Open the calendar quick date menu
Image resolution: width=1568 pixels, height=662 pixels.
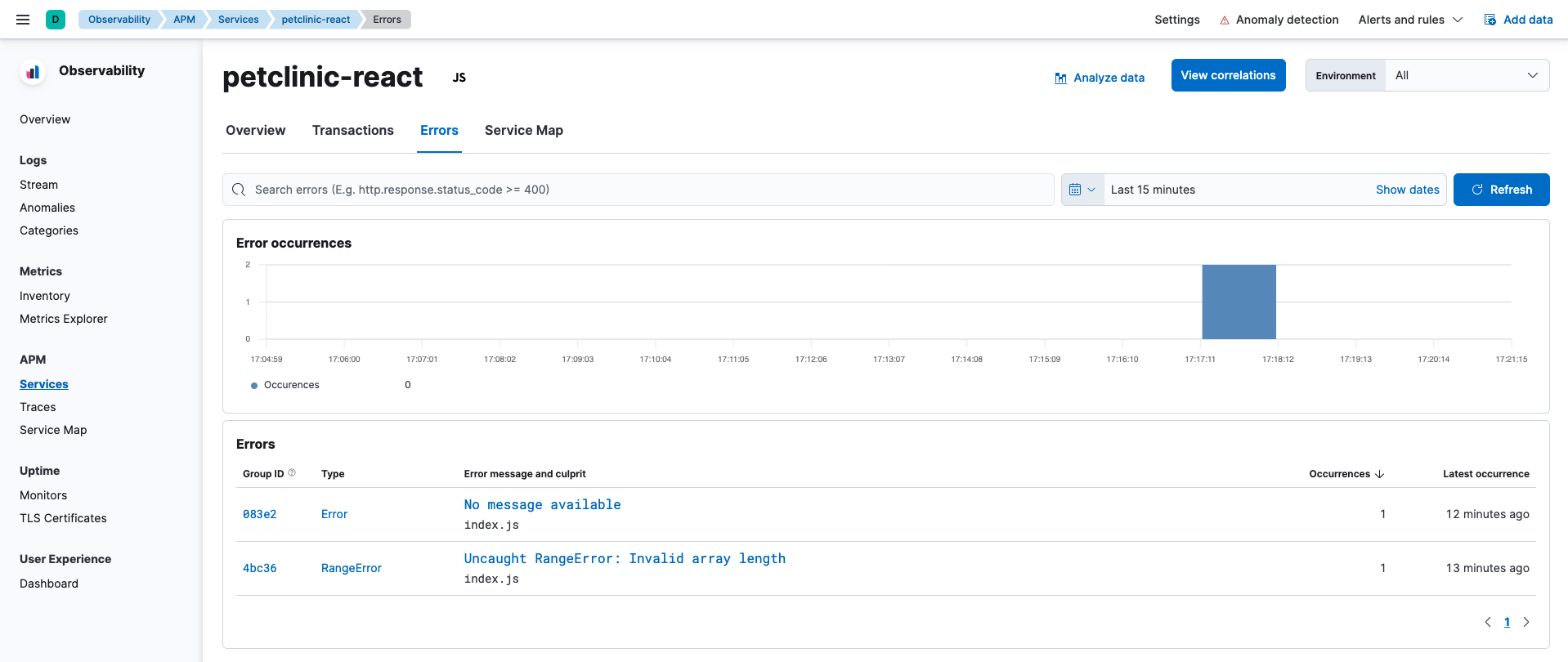pyautogui.click(x=1082, y=190)
